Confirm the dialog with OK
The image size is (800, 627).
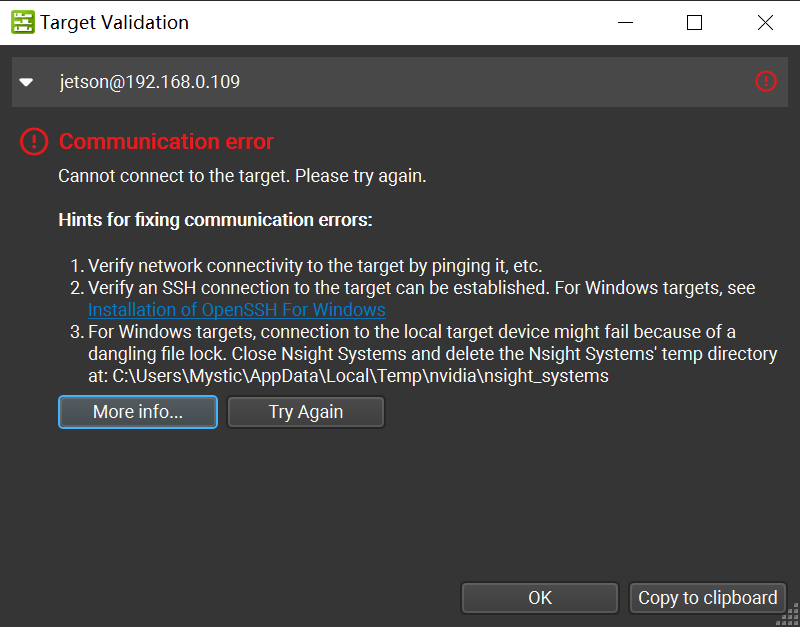[x=540, y=597]
